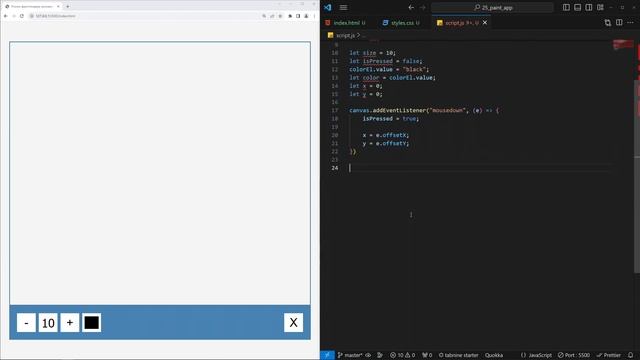Click on the drawing canvas area
Screen dimensions: 640x360
[160, 173]
